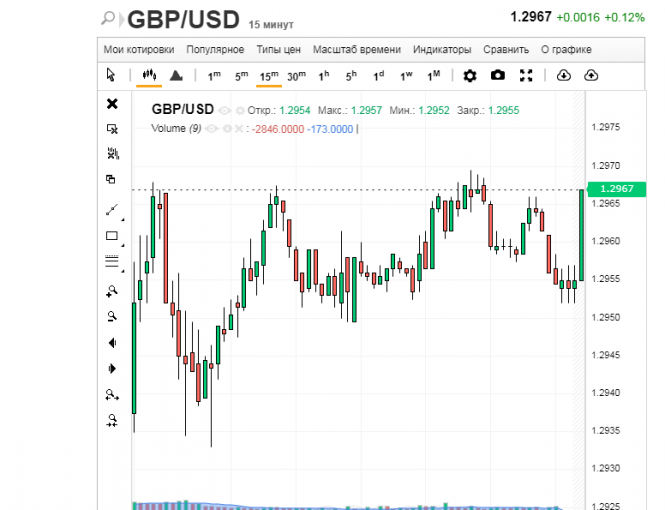Toggle visibility of Volume indicator

[212, 128]
